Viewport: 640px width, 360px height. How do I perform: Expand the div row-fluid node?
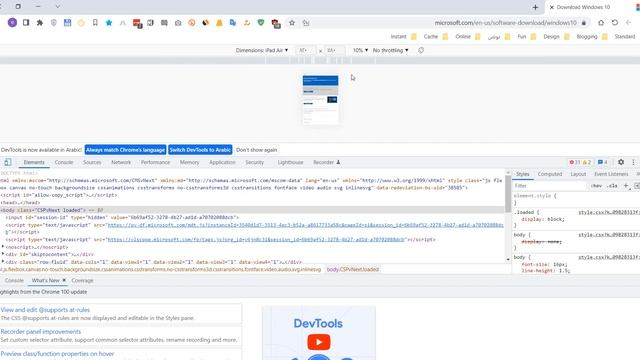(3, 262)
